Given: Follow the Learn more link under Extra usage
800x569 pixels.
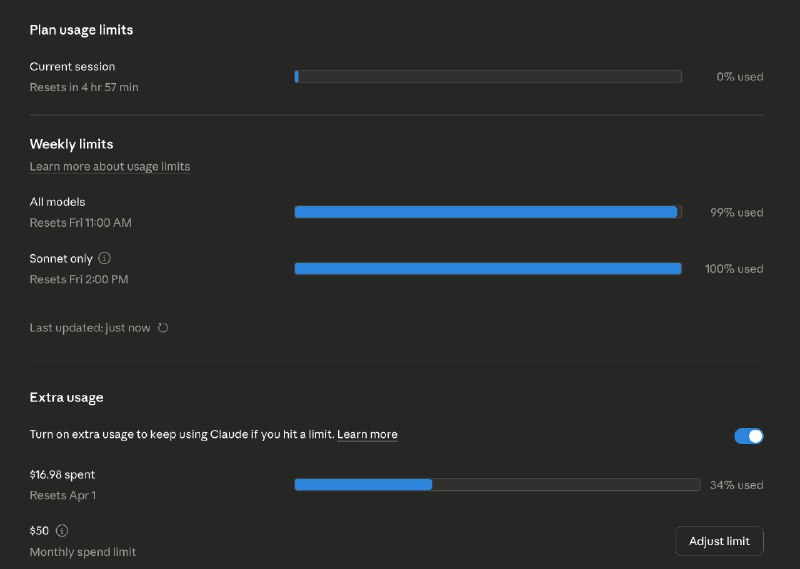Looking at the screenshot, I should click(x=367, y=435).
